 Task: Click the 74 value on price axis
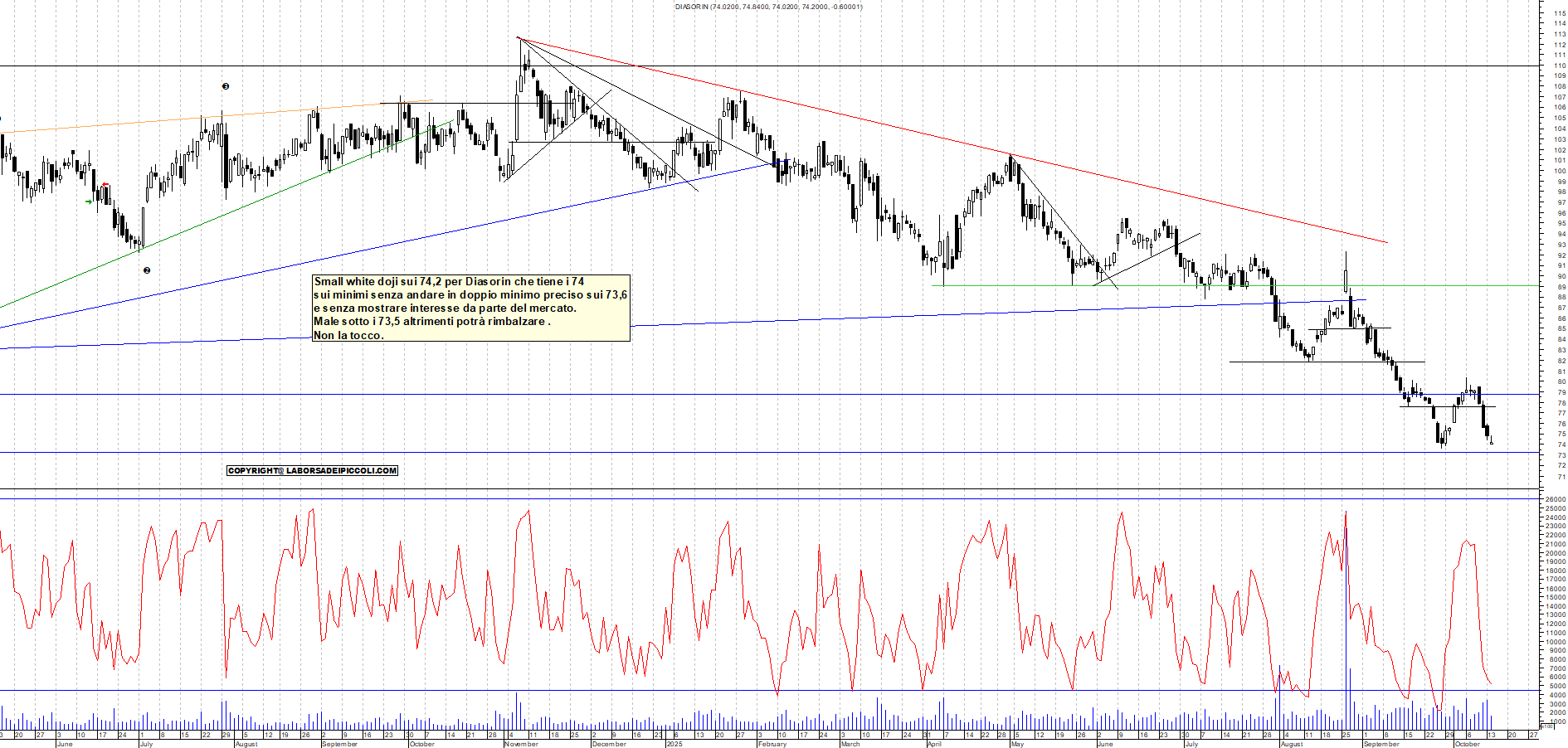(1561, 445)
